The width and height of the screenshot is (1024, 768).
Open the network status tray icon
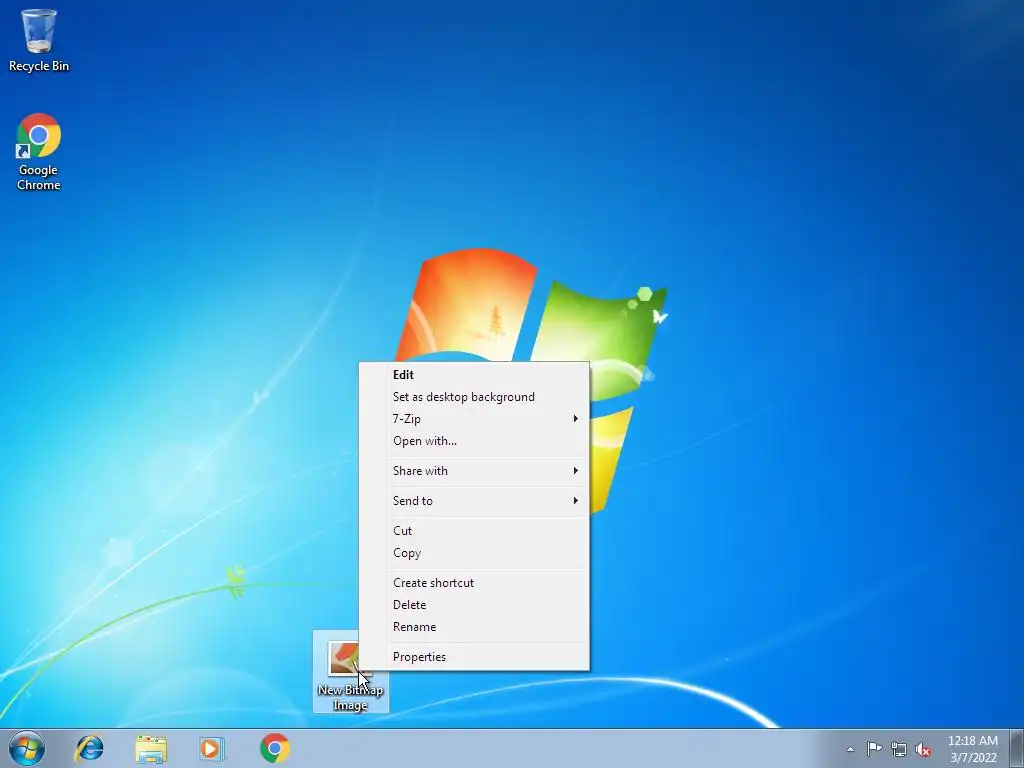click(899, 749)
